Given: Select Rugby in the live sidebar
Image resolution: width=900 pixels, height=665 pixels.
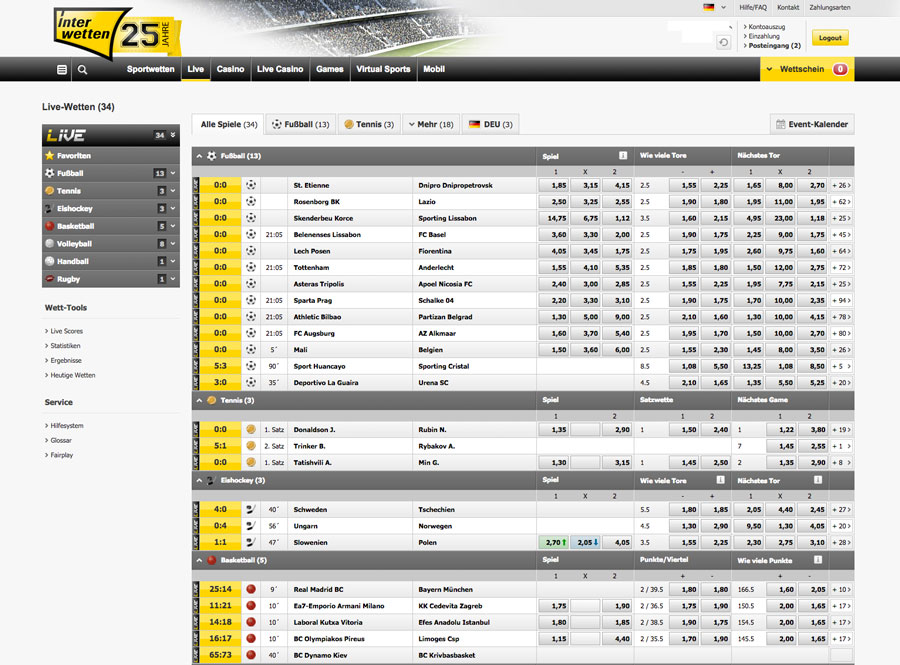Looking at the screenshot, I should (111, 279).
